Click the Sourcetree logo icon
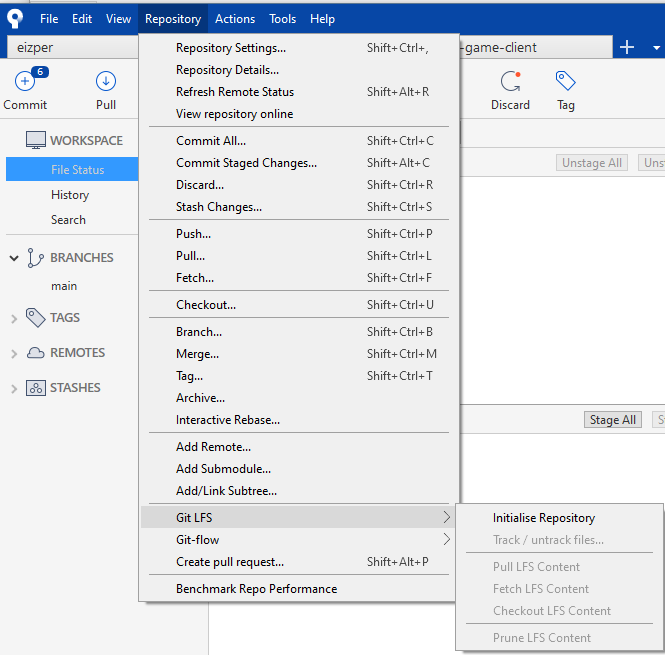The image size is (665, 655). pyautogui.click(x=15, y=18)
